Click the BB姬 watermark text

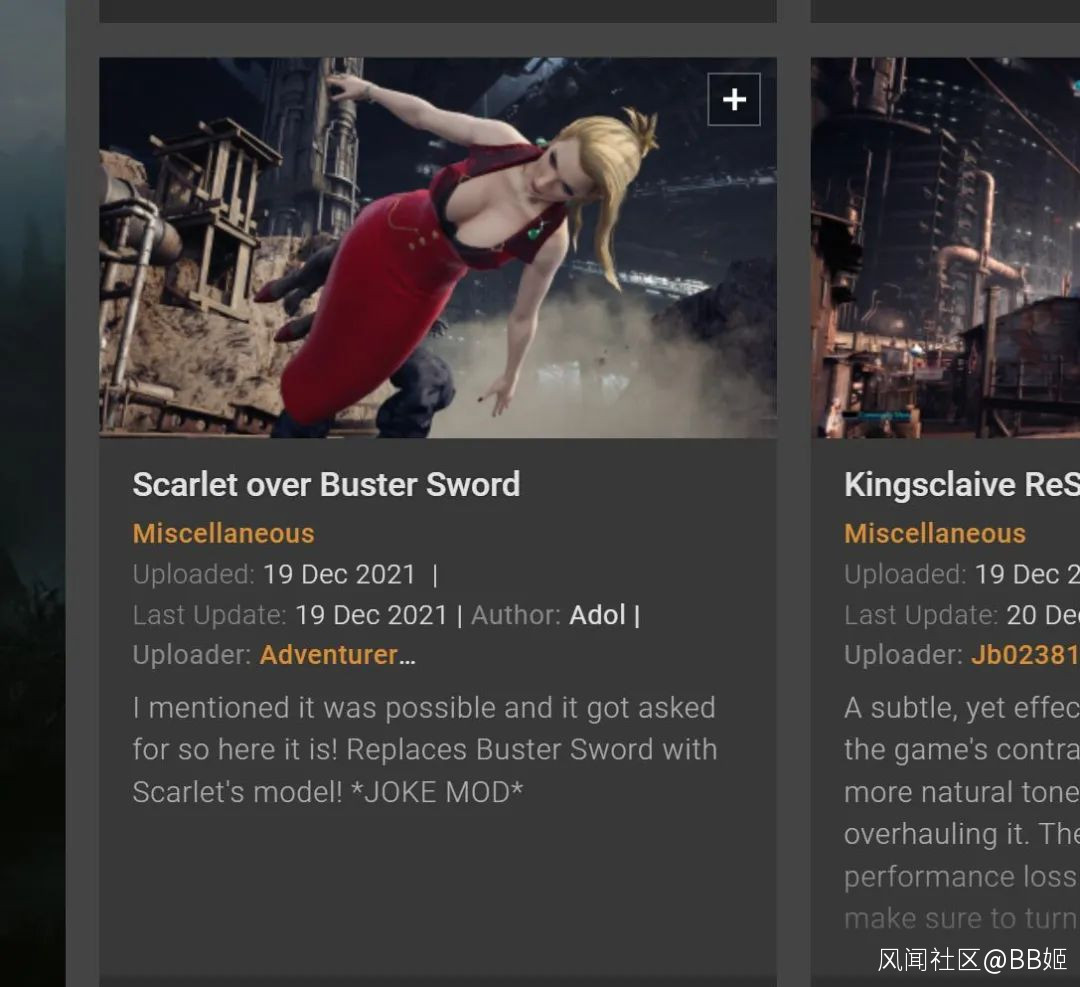(x=1039, y=959)
